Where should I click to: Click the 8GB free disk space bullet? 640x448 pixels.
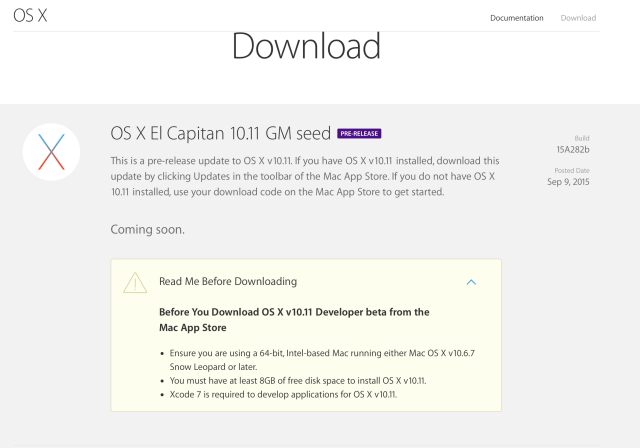[298, 381]
